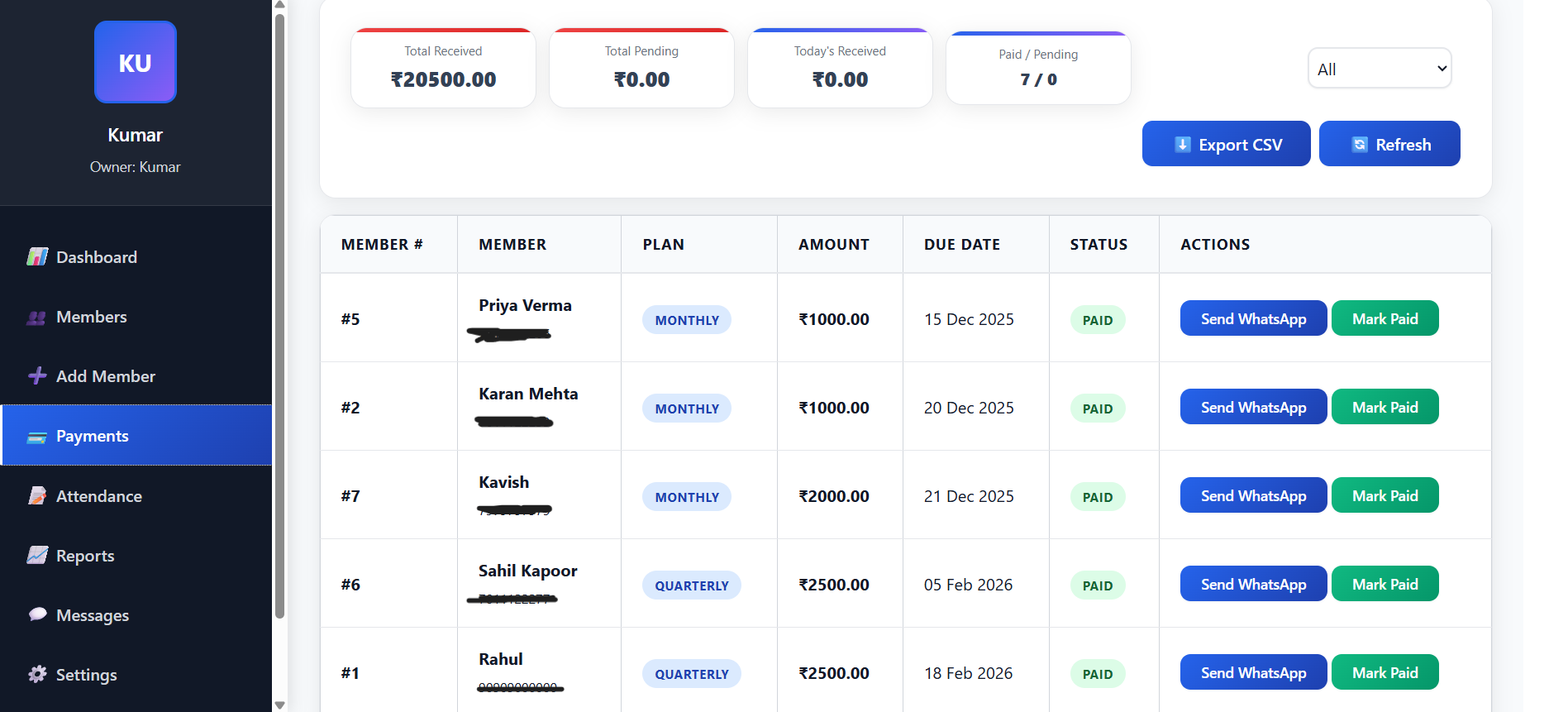Click the PAID status in Karan Mehta's row
The image size is (1568, 712).
point(1098,409)
